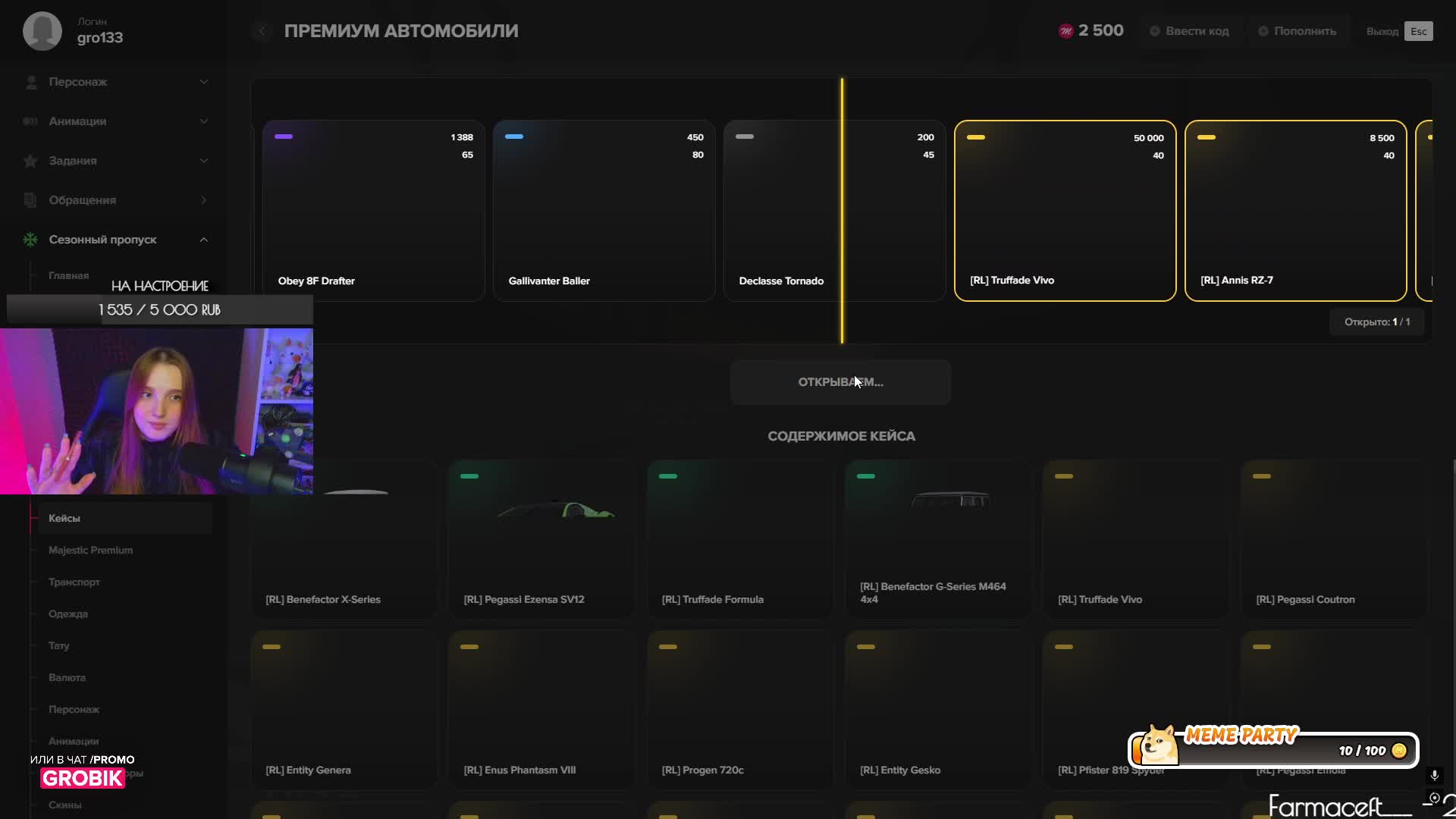Click the Персонаж person icon in sidebar
This screenshot has width=1456, height=819.
[x=31, y=82]
